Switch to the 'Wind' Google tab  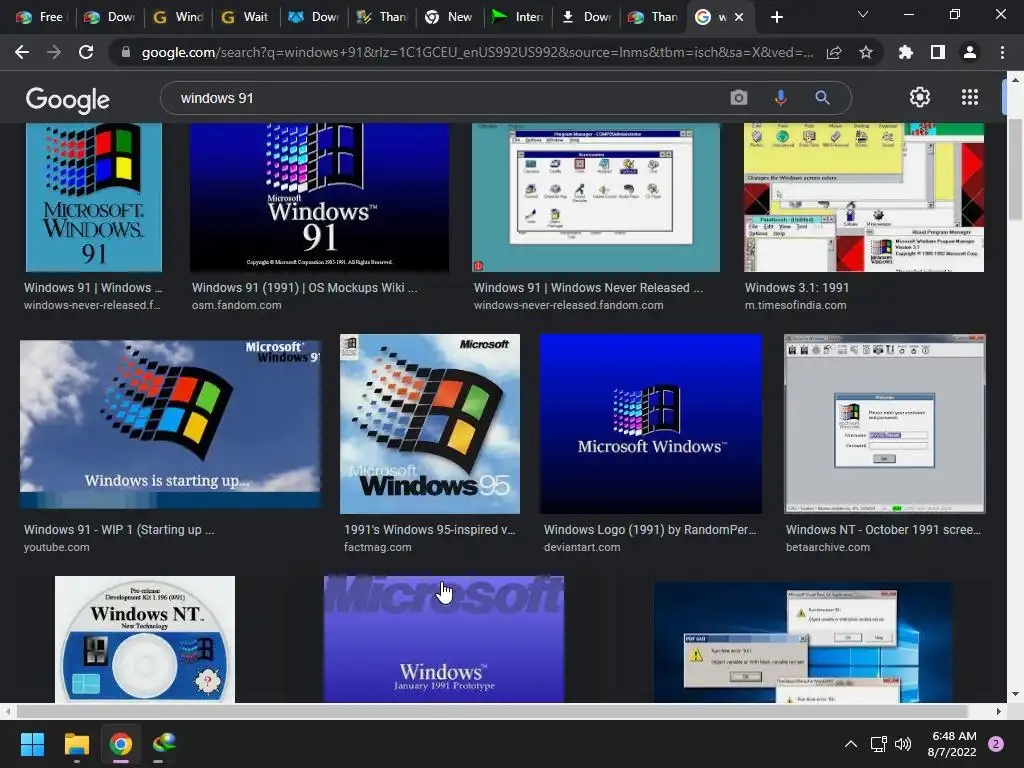coord(178,17)
